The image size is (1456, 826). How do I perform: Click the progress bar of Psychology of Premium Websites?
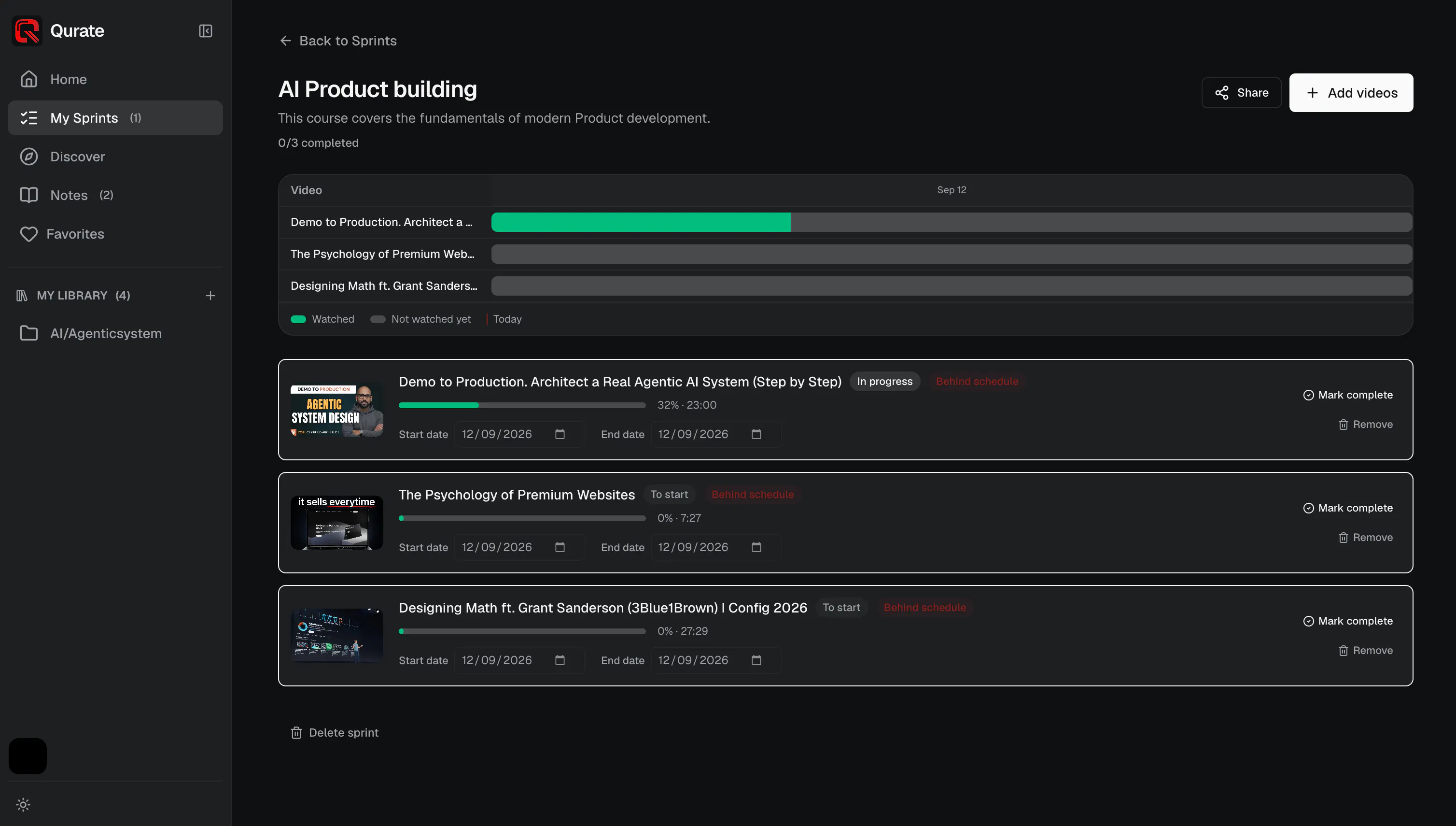(522, 518)
